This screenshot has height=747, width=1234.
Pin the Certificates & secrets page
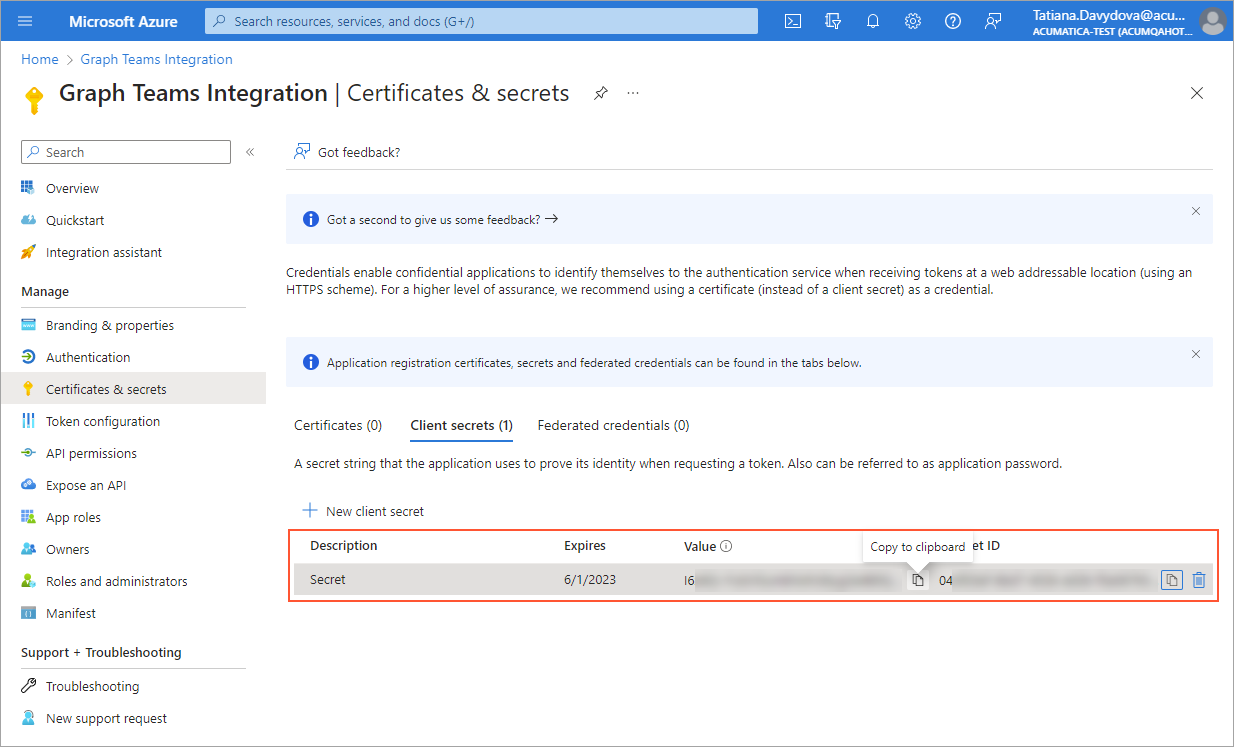[600, 93]
